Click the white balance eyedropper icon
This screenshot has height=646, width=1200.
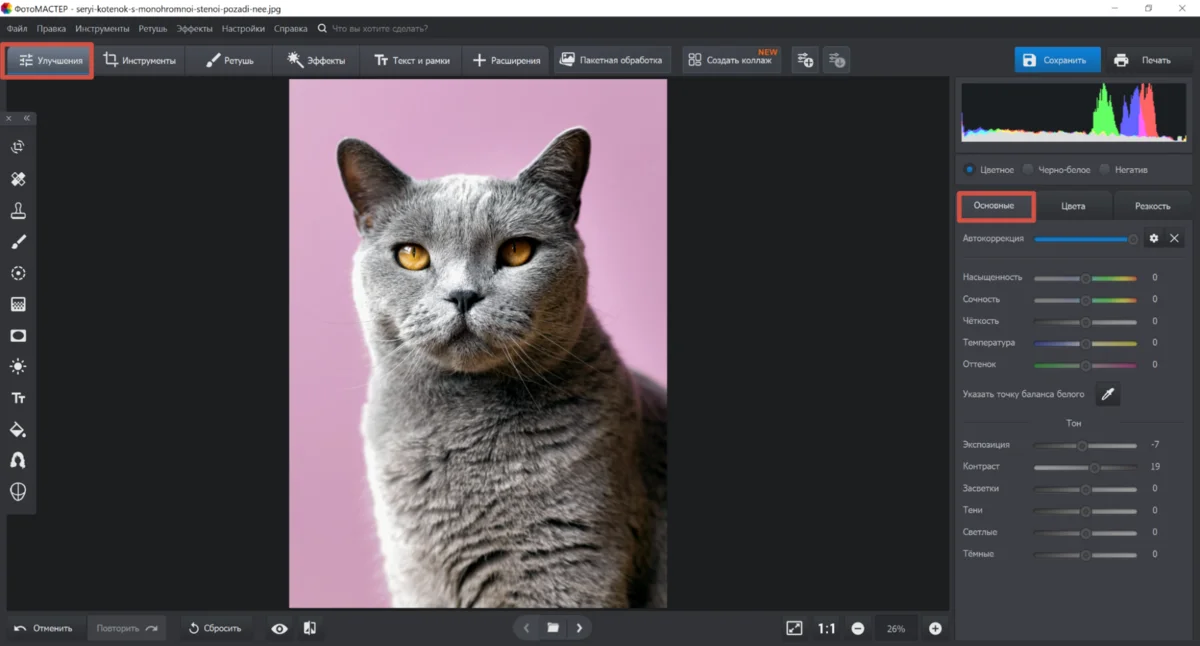click(1107, 394)
